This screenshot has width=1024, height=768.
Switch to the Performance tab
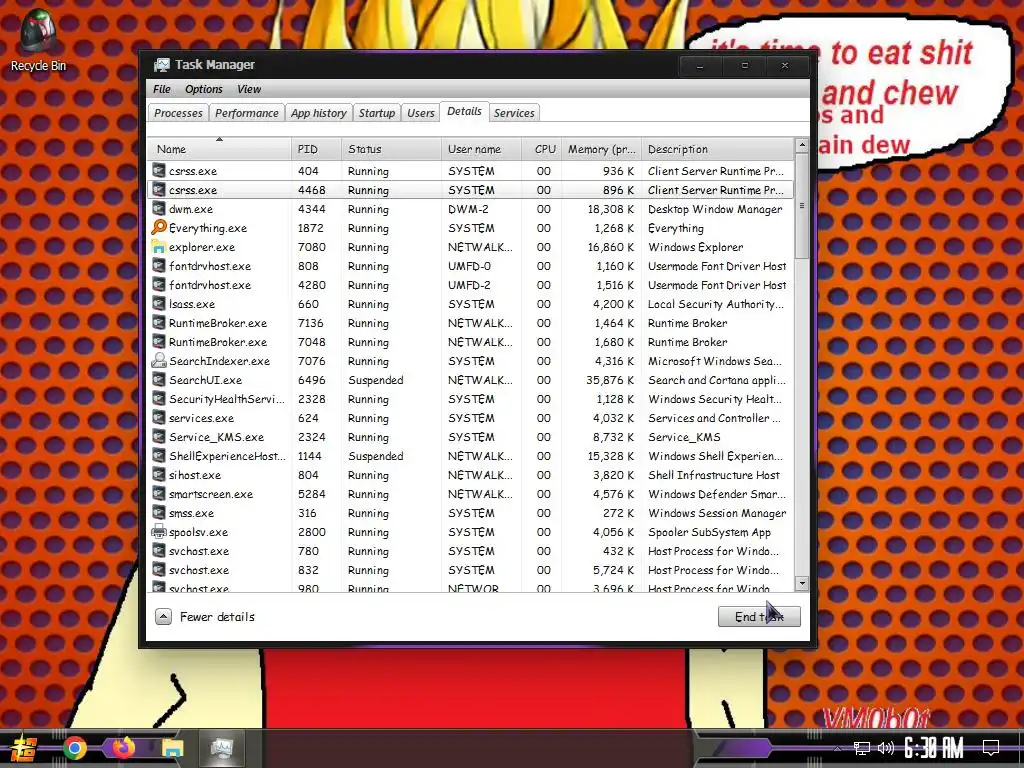[247, 113]
